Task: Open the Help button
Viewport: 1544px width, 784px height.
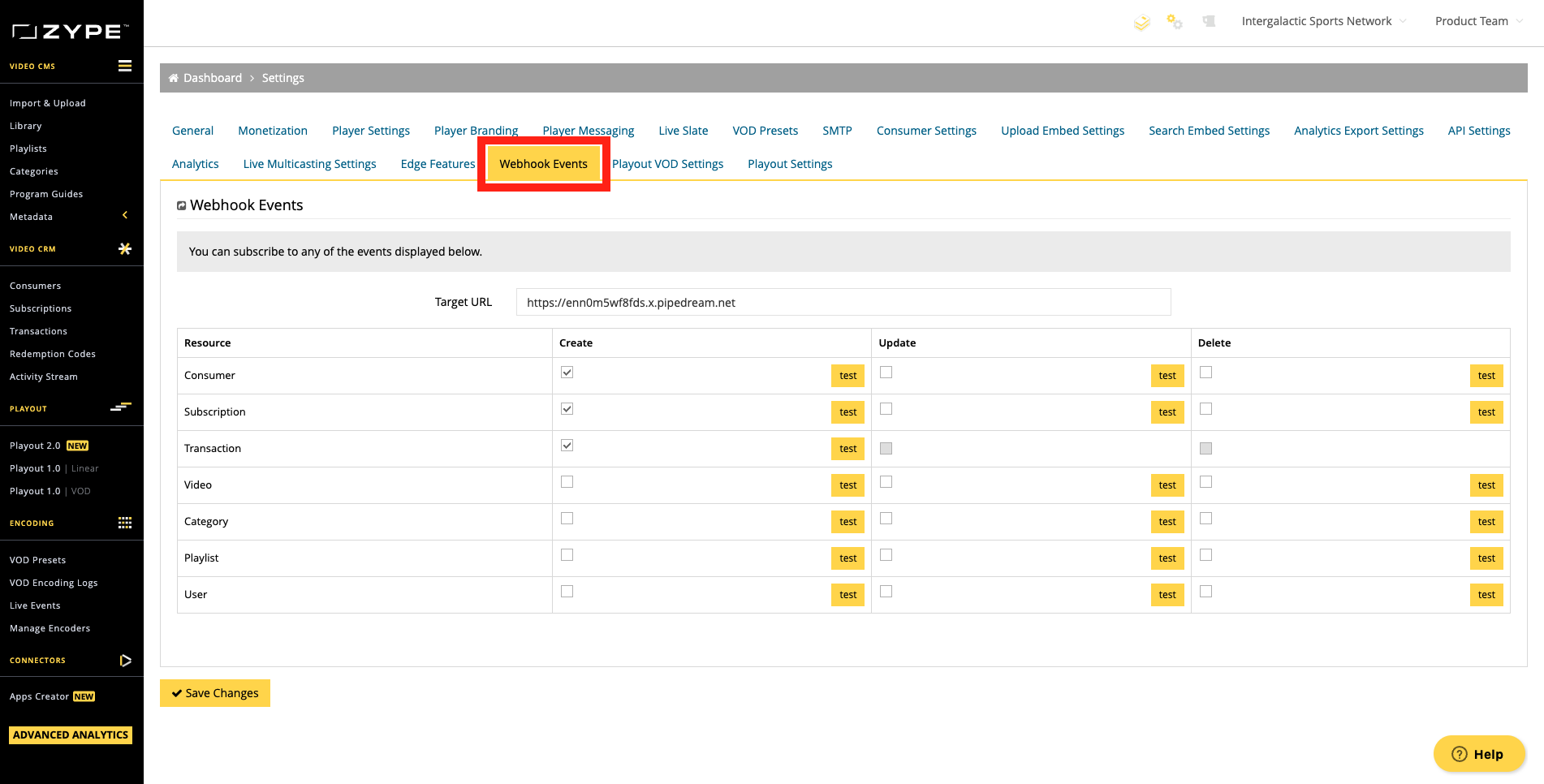Action: (x=1479, y=754)
